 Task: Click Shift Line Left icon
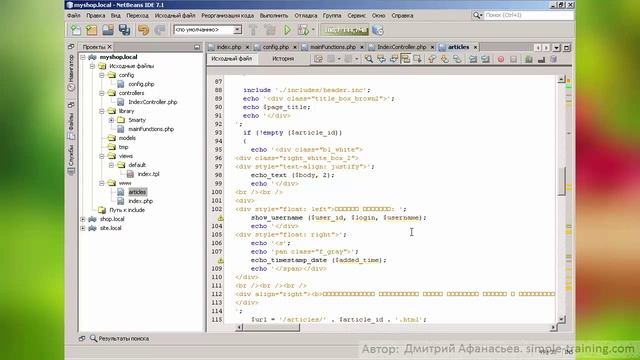[473, 59]
